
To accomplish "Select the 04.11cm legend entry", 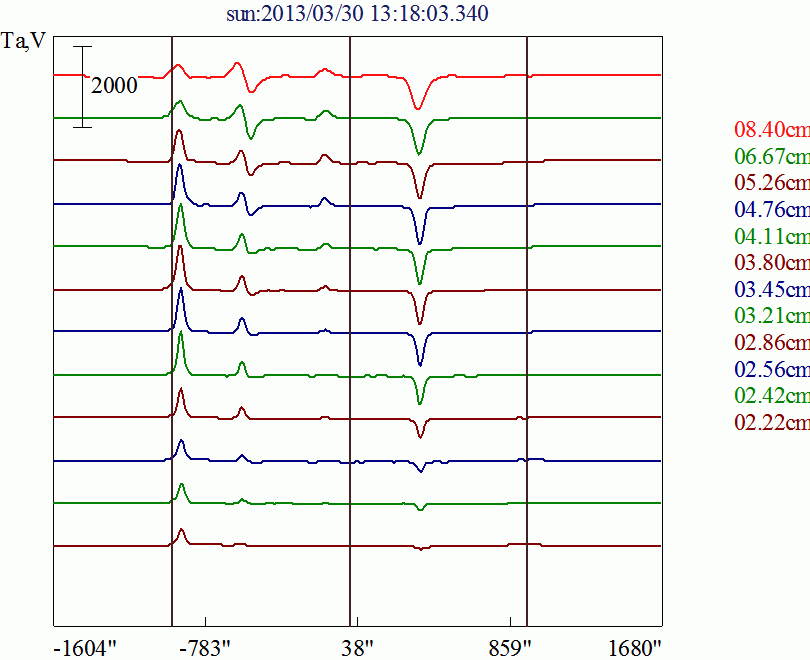I will tap(772, 236).
